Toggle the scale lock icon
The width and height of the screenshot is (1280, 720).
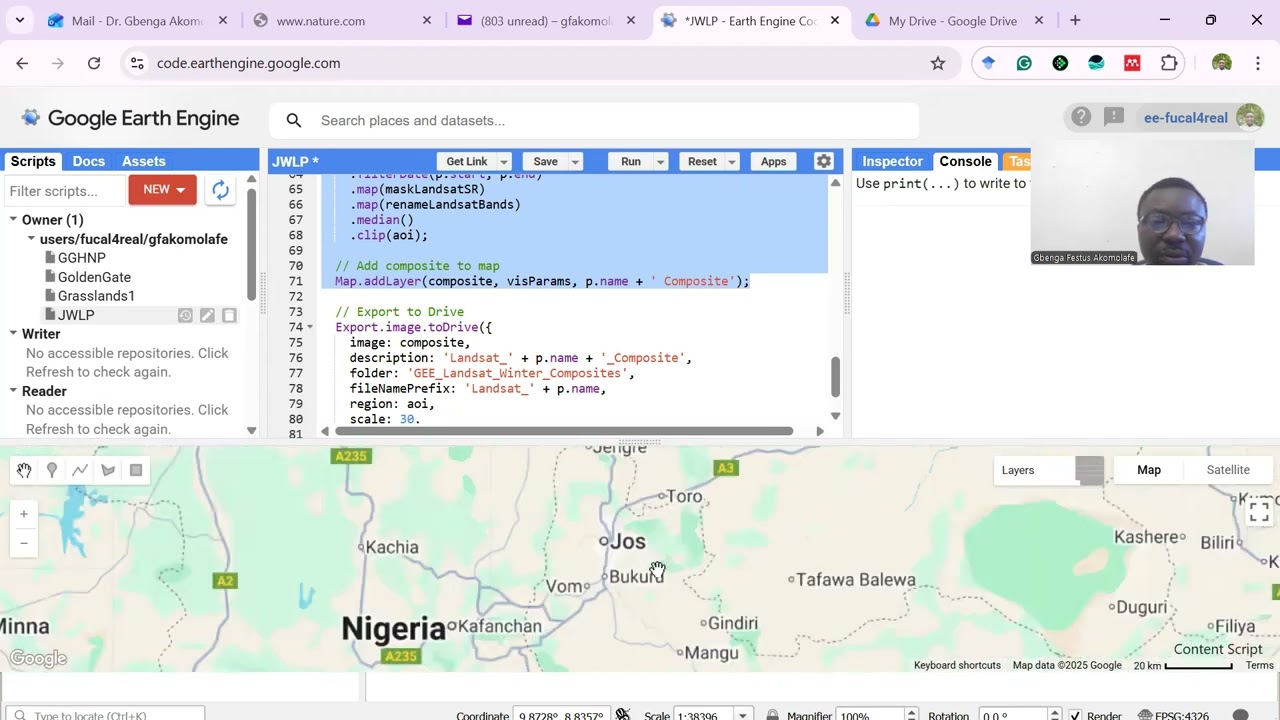[x=772, y=716]
